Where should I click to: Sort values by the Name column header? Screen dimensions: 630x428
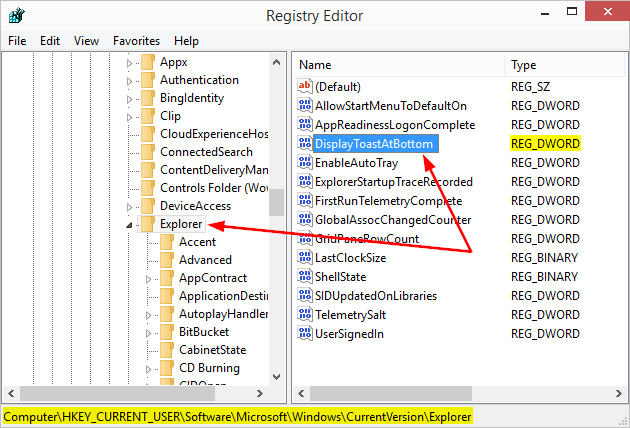(x=400, y=64)
